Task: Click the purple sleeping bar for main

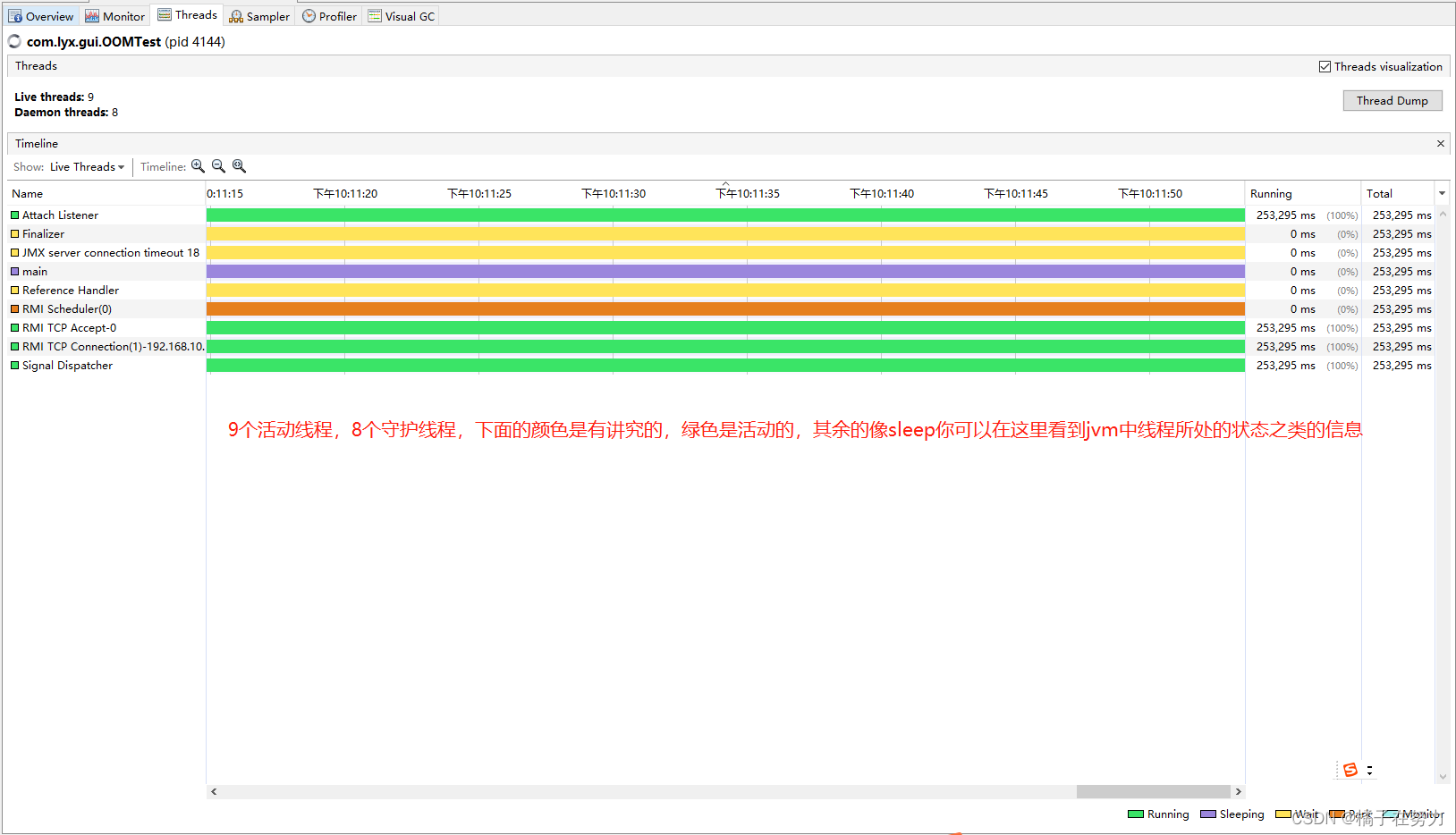Action: (x=725, y=272)
